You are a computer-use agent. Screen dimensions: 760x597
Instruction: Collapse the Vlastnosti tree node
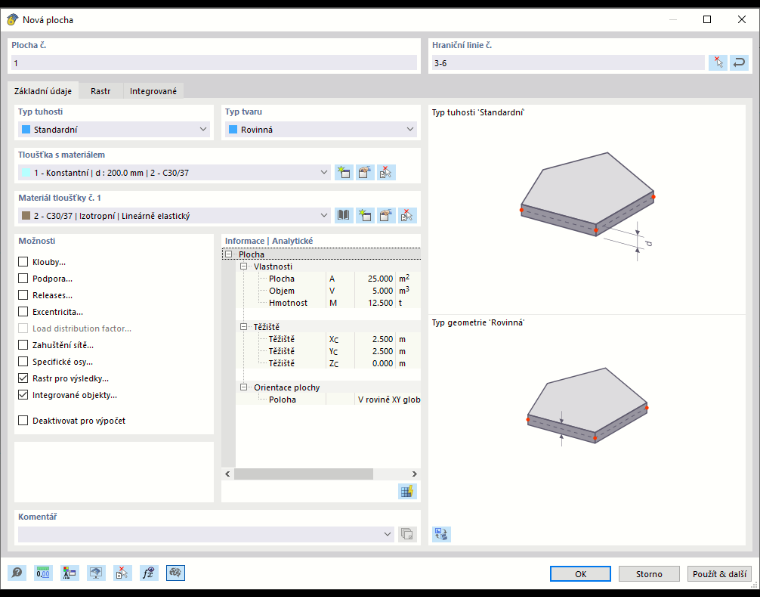tap(244, 267)
